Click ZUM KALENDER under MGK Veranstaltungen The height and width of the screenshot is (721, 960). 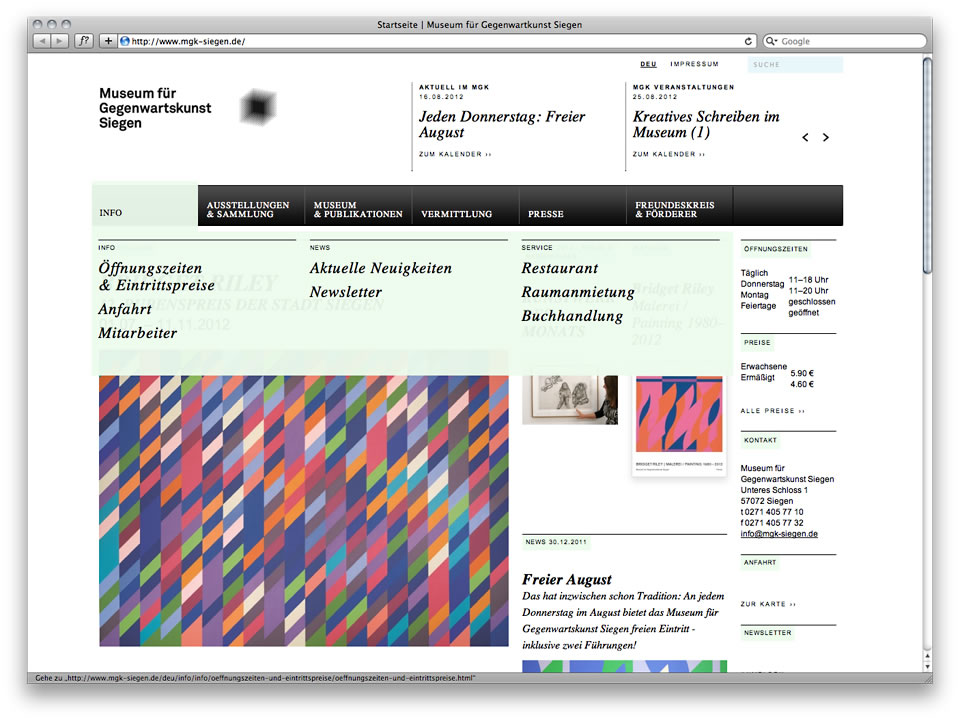[669, 154]
